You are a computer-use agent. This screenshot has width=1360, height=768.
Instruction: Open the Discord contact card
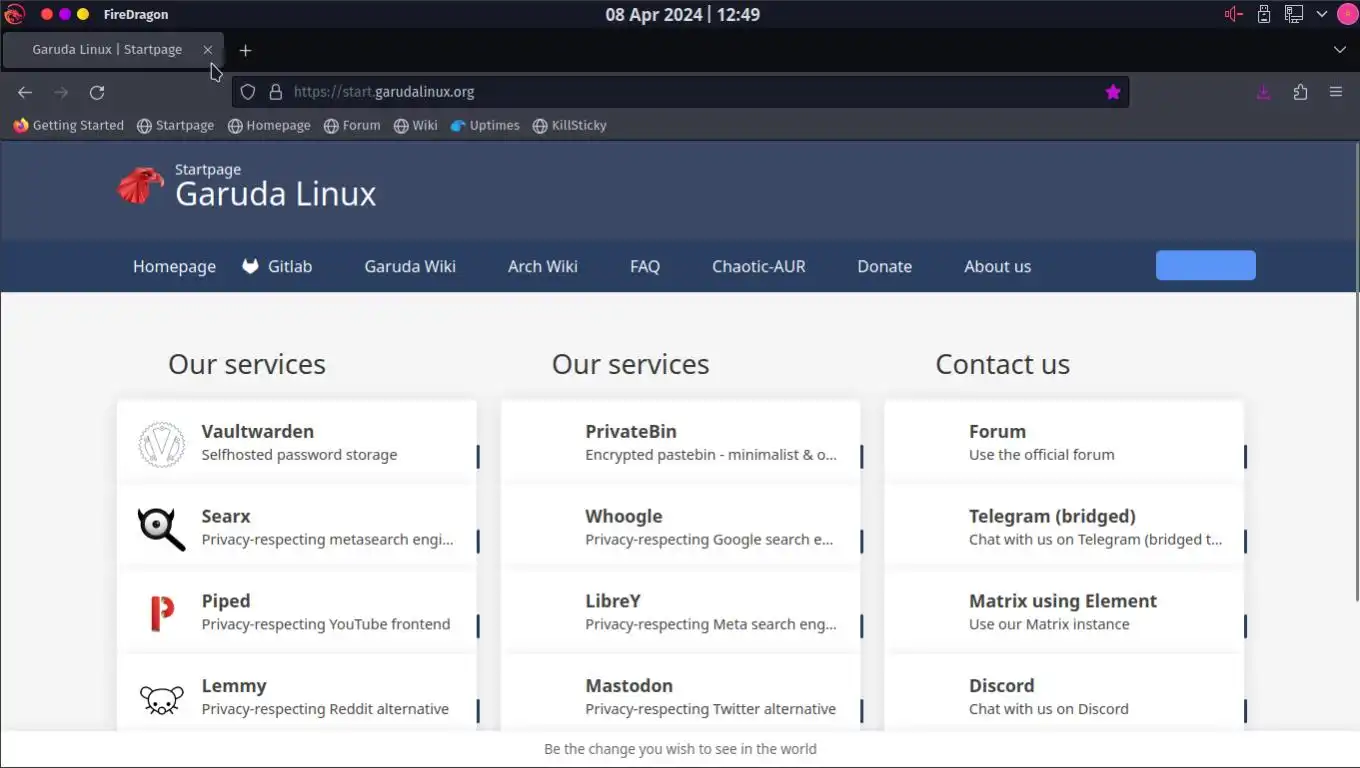coord(1064,695)
